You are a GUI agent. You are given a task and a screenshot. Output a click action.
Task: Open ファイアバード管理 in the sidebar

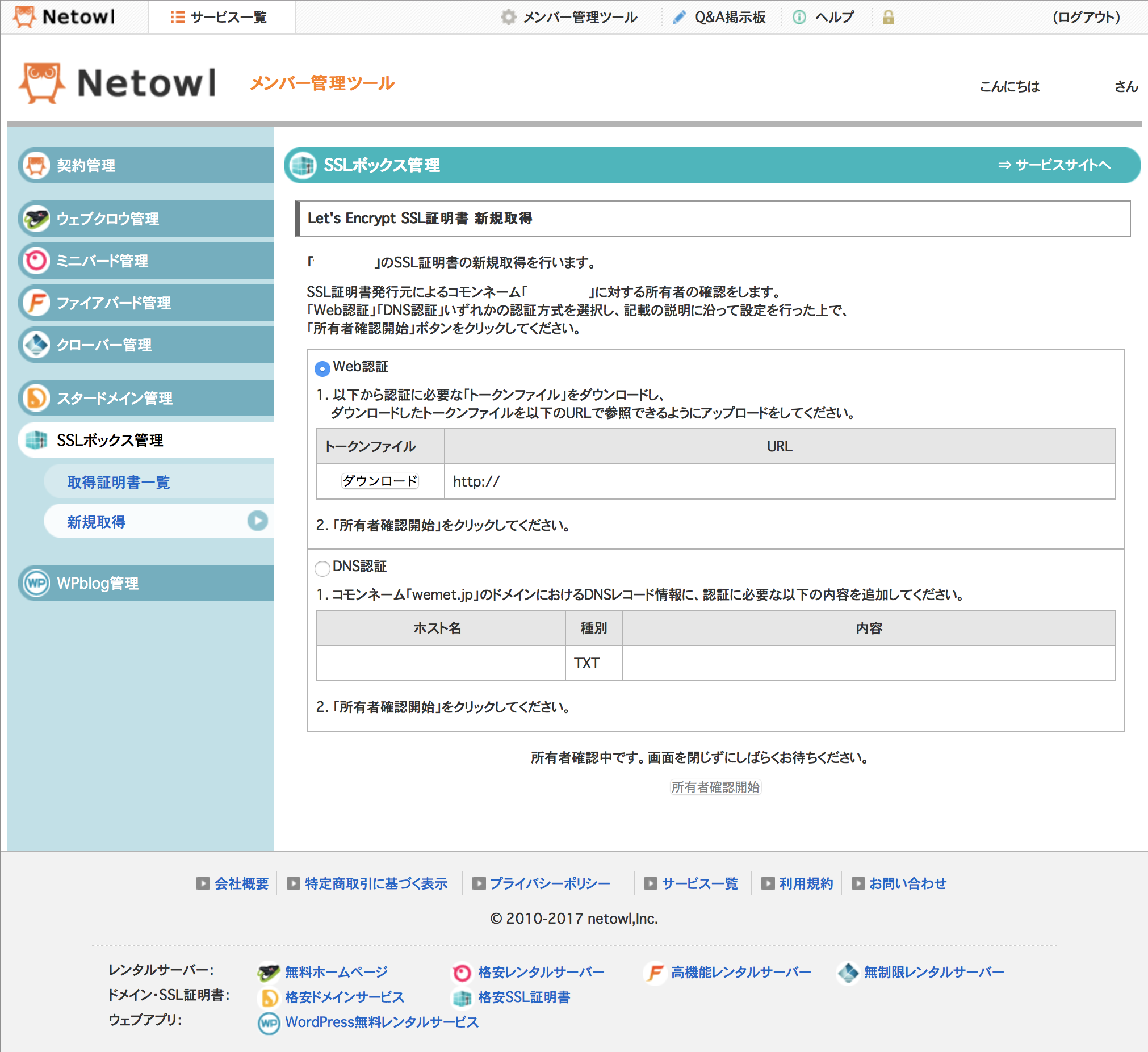point(146,303)
